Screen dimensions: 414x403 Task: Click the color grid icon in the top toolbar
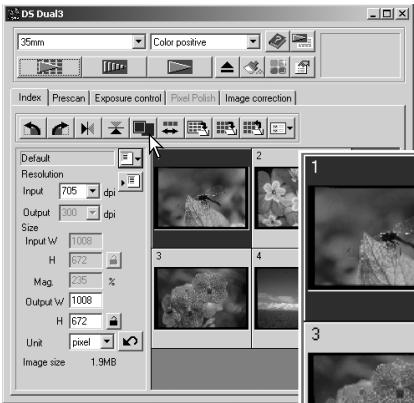277,67
